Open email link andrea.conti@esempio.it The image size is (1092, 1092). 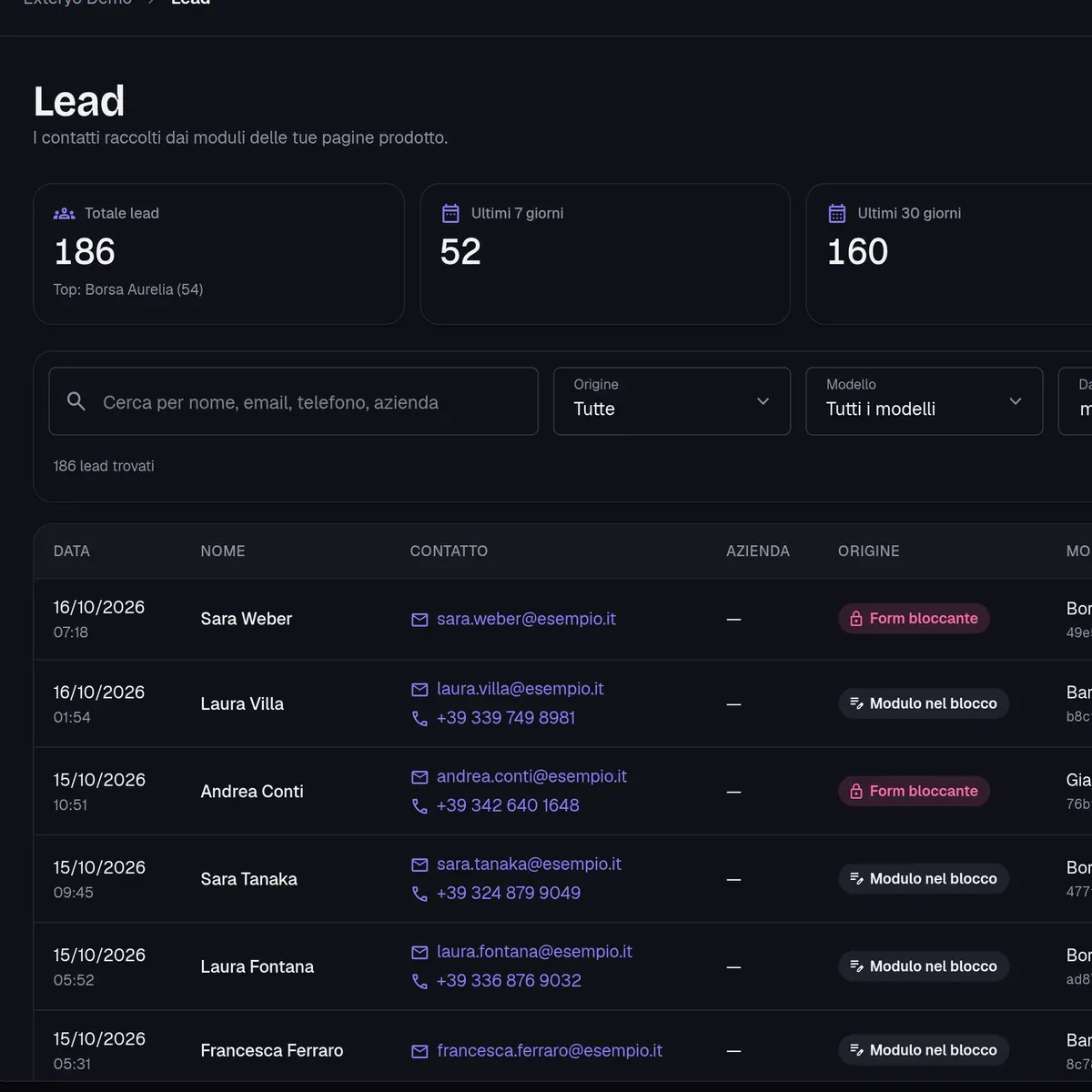pyautogui.click(x=531, y=776)
